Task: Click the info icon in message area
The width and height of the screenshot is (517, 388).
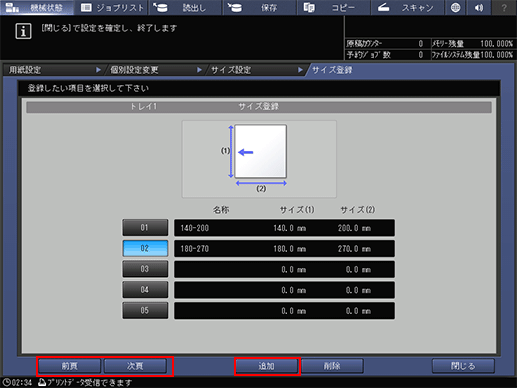Action: [x=23, y=31]
